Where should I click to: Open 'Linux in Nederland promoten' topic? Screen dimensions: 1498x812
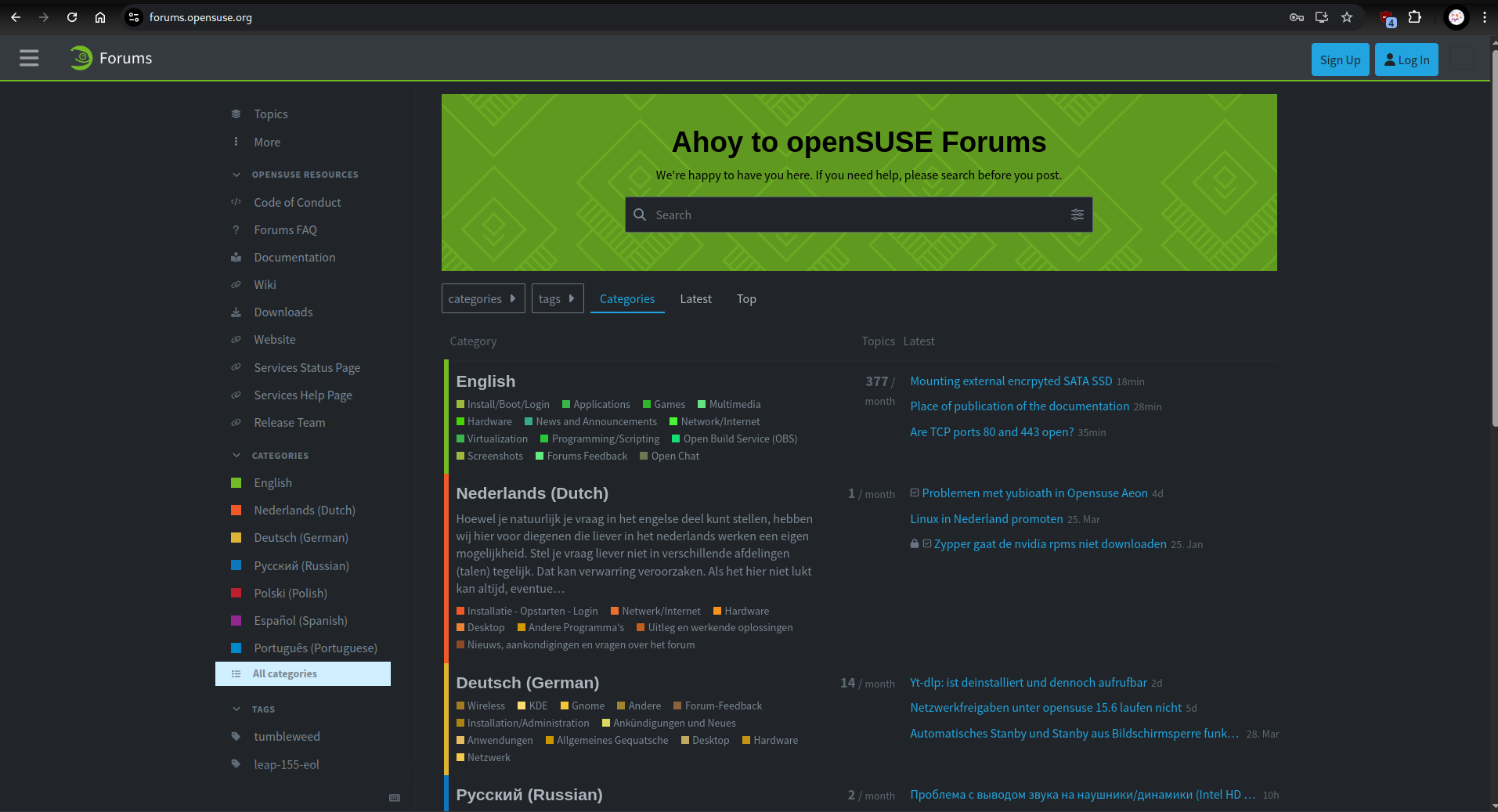pyautogui.click(x=986, y=519)
